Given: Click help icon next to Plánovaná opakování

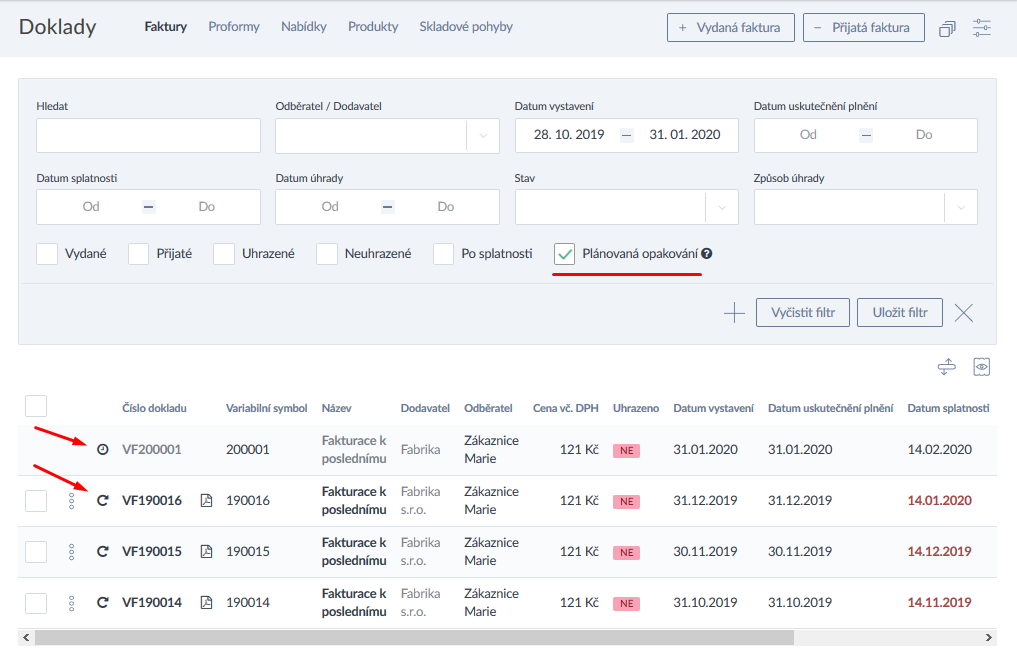Looking at the screenshot, I should tap(706, 254).
